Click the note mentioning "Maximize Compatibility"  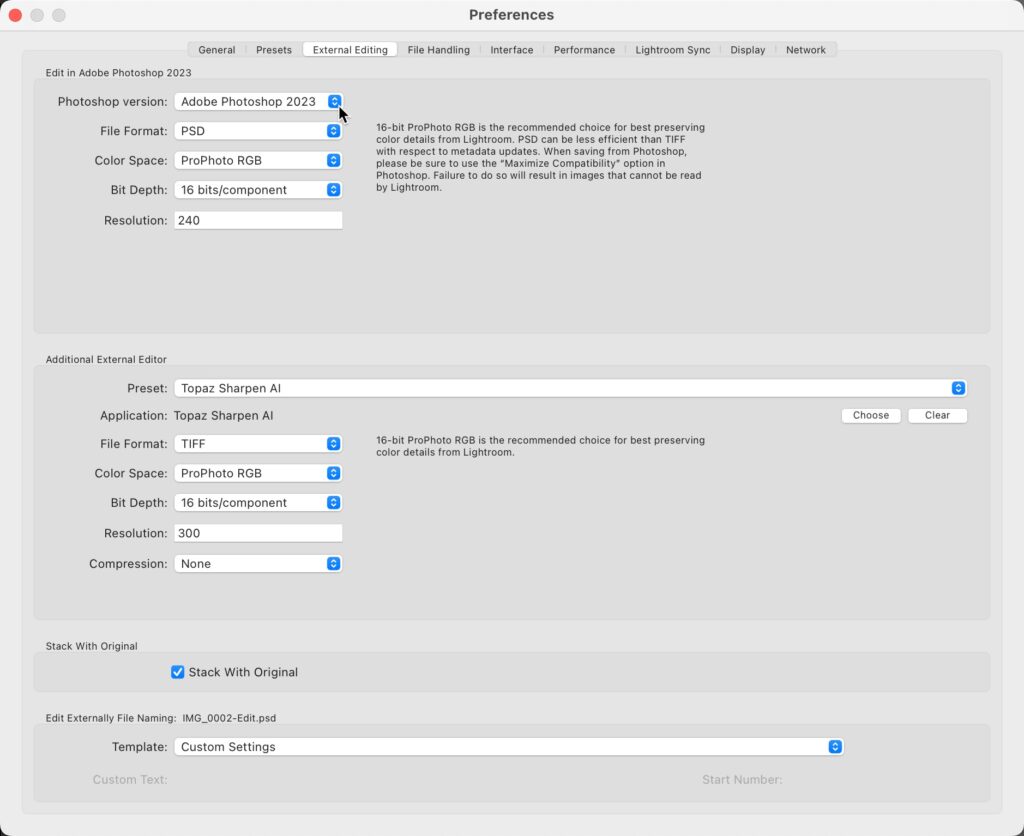tap(540, 157)
